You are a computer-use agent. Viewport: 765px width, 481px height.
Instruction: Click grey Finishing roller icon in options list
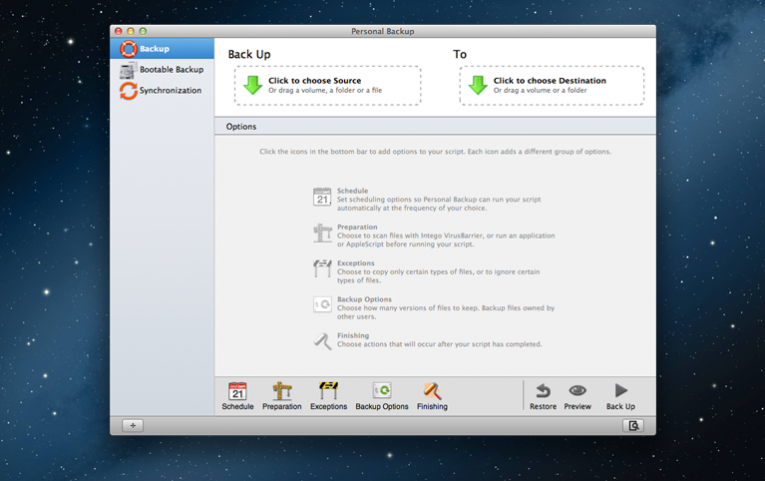(x=322, y=341)
